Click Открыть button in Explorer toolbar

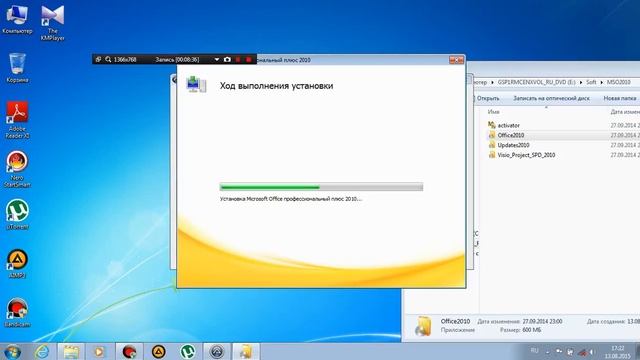[x=488, y=98]
